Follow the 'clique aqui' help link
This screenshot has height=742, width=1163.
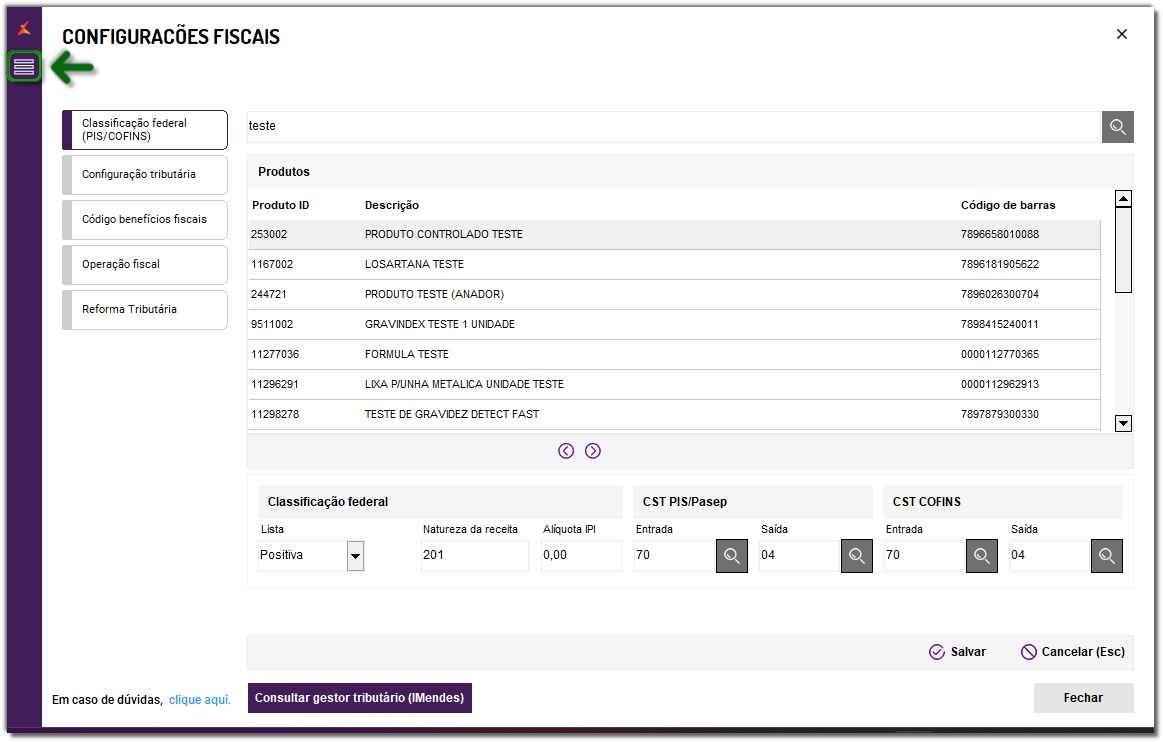200,700
